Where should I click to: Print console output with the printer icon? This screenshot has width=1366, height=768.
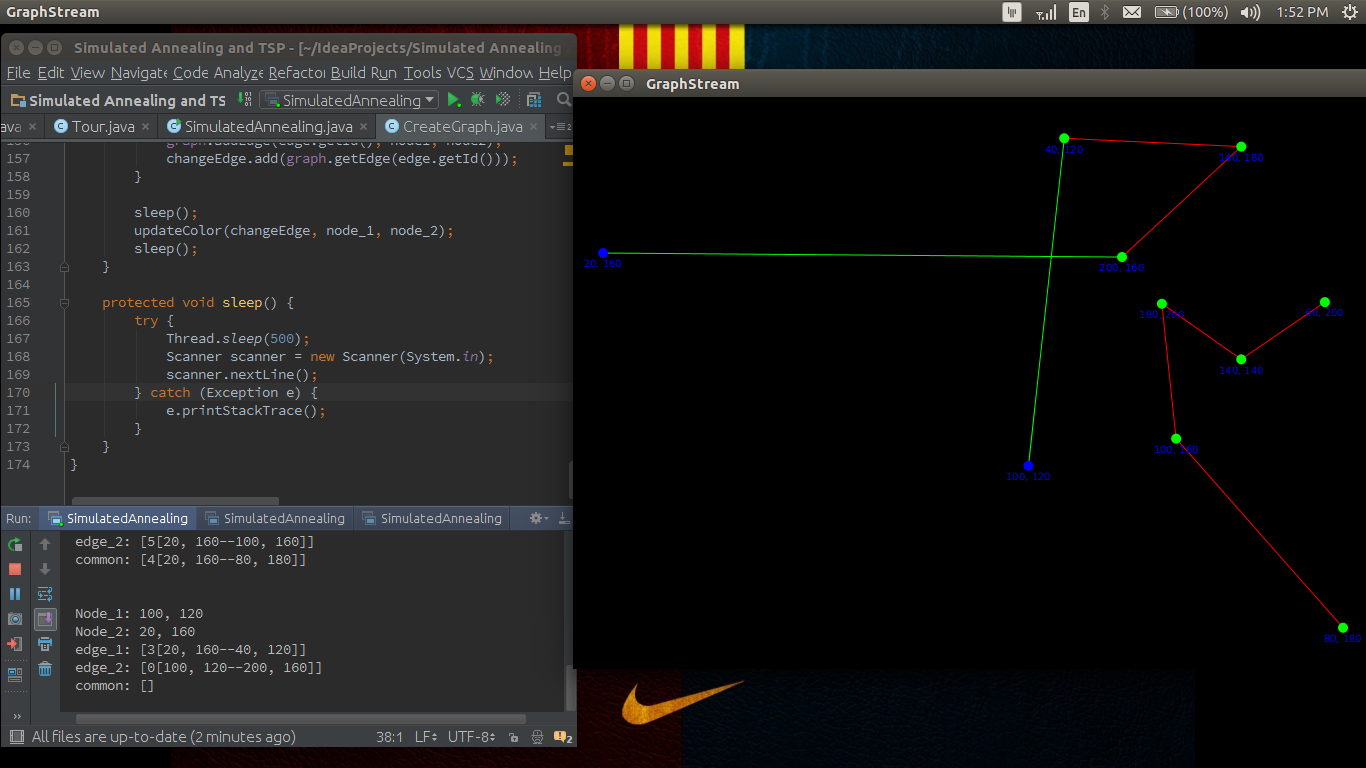click(x=45, y=644)
